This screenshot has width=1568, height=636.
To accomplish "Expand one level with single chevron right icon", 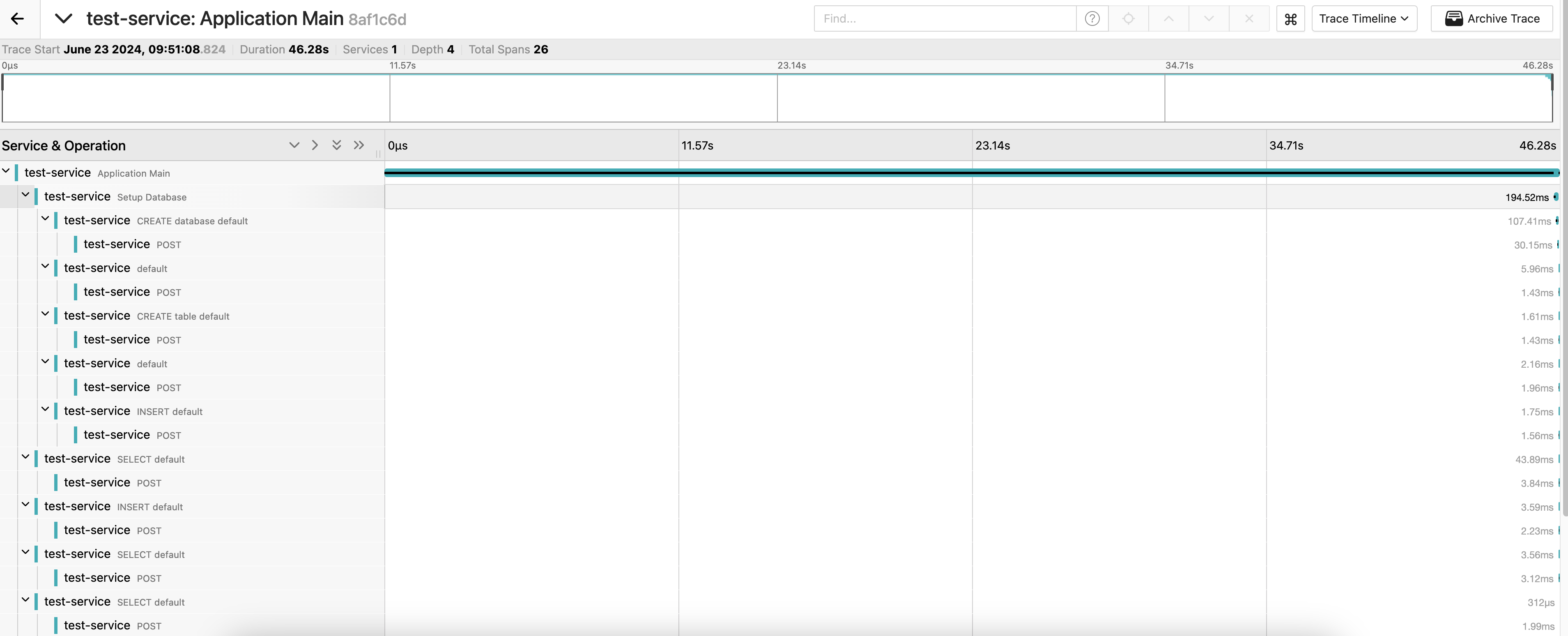I will pyautogui.click(x=315, y=145).
